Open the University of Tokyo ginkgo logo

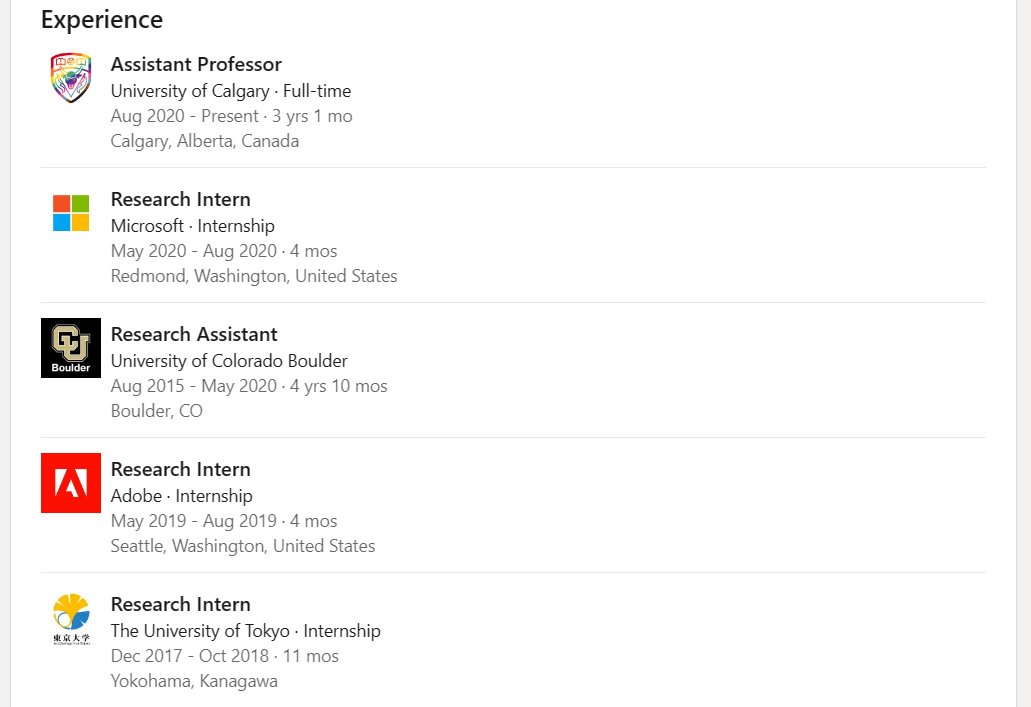[x=71, y=618]
